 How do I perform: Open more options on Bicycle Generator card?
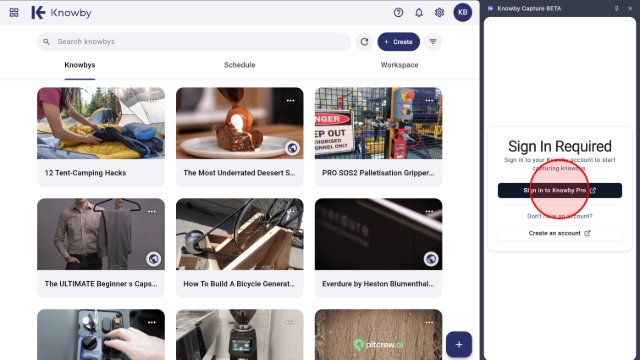(x=290, y=211)
